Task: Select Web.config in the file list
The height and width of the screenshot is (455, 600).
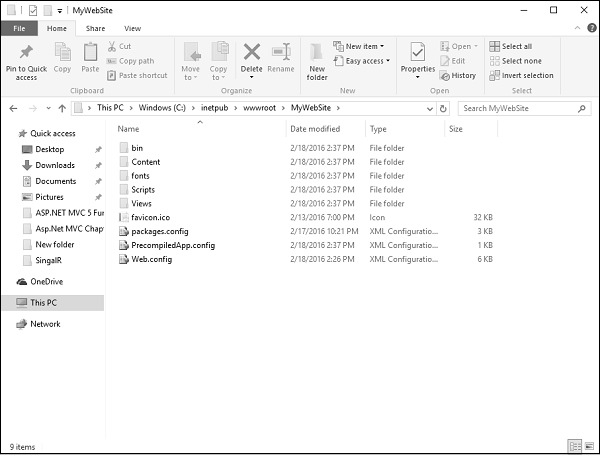Action: (x=152, y=259)
